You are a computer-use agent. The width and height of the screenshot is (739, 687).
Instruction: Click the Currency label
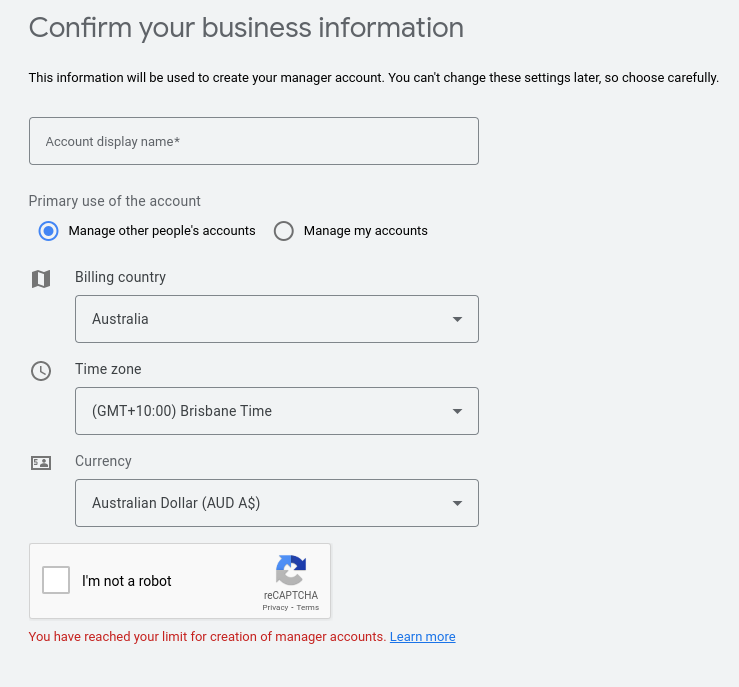[103, 461]
